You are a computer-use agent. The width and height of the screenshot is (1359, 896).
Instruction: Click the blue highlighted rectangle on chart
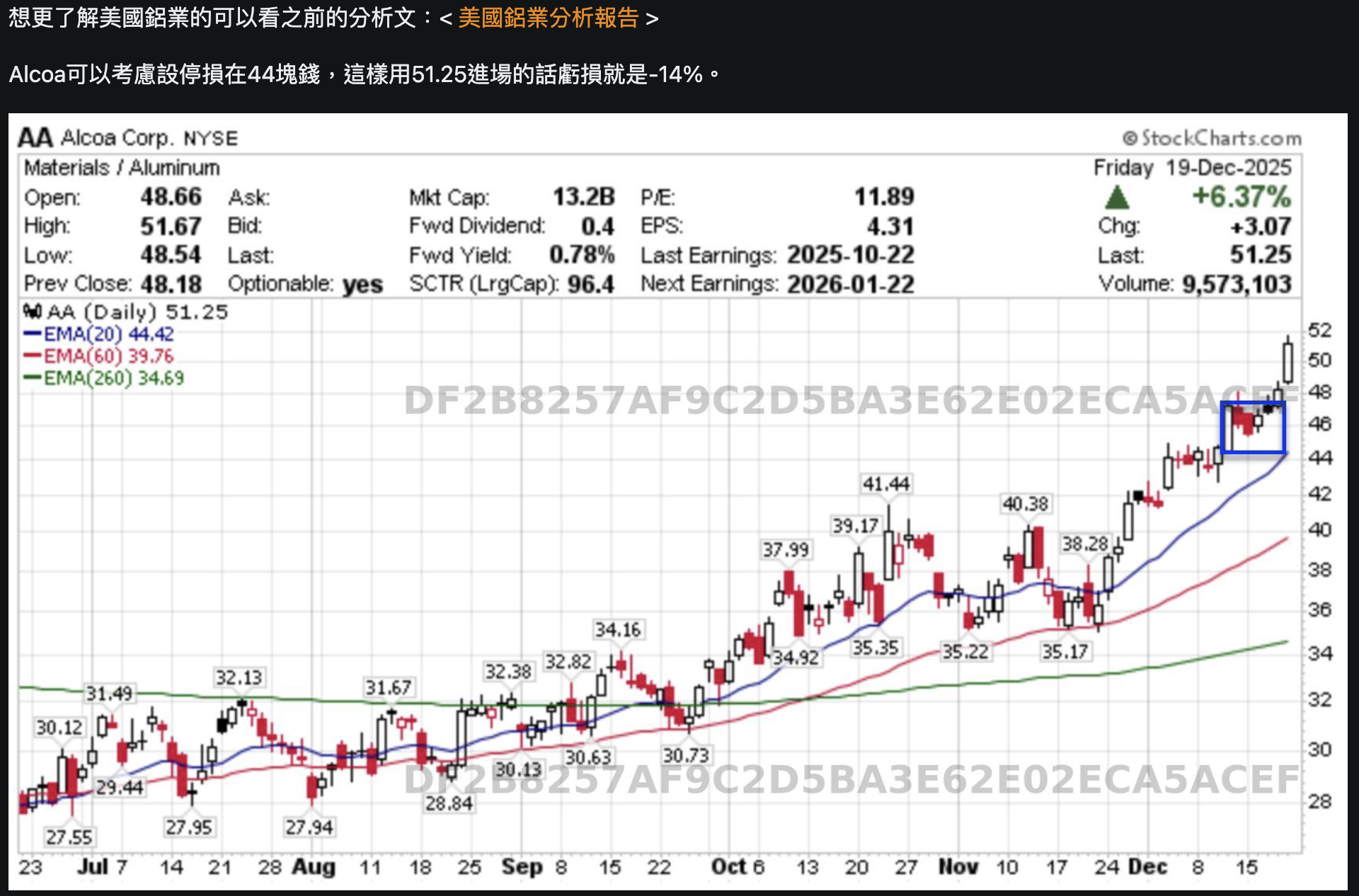click(x=1253, y=427)
